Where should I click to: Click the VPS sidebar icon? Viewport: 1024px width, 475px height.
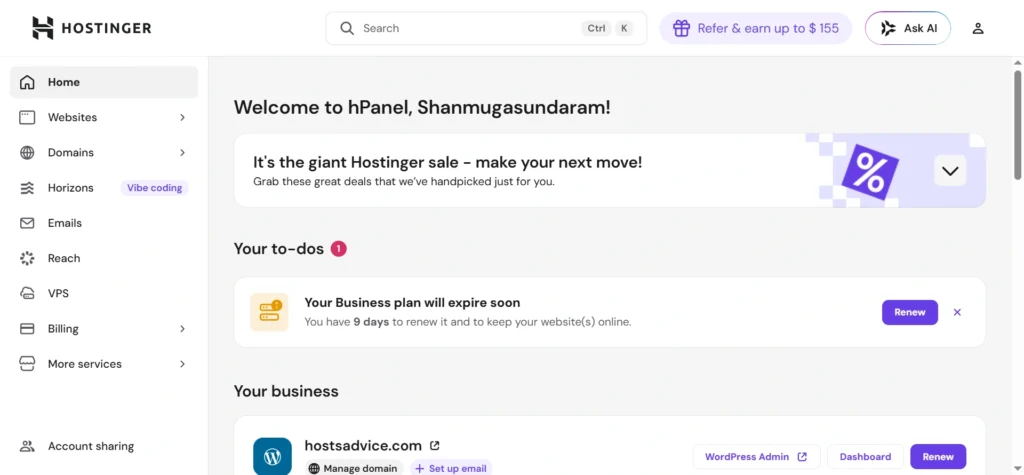coord(27,293)
